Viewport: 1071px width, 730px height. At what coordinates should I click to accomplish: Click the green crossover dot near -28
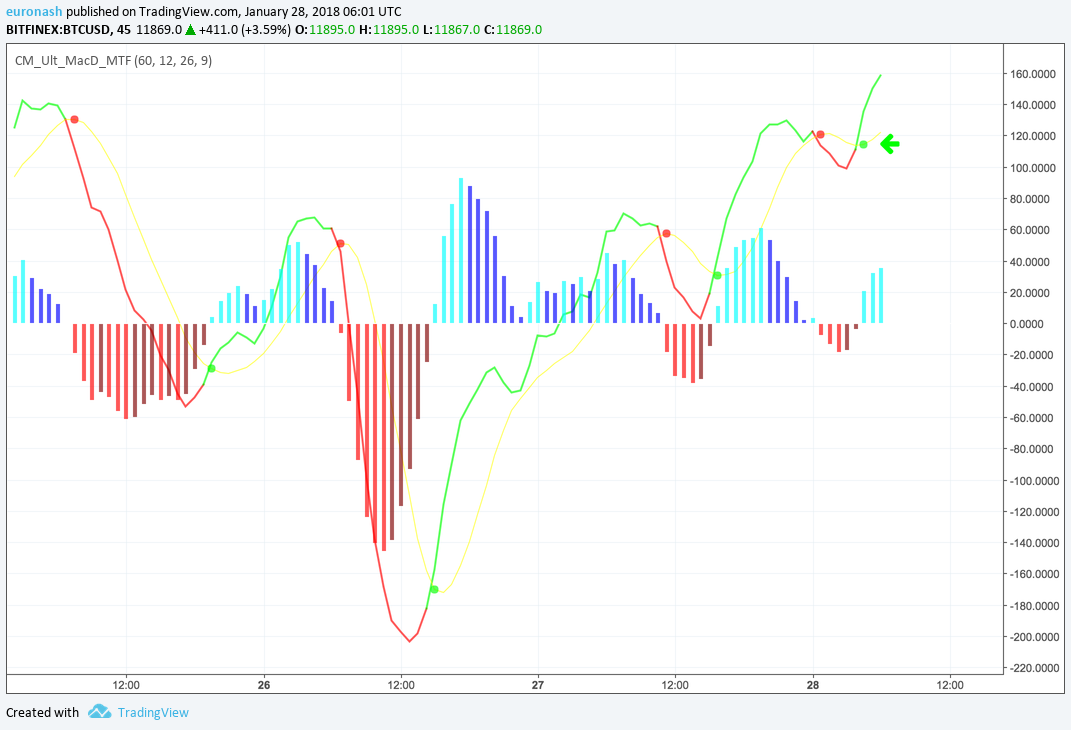211,368
